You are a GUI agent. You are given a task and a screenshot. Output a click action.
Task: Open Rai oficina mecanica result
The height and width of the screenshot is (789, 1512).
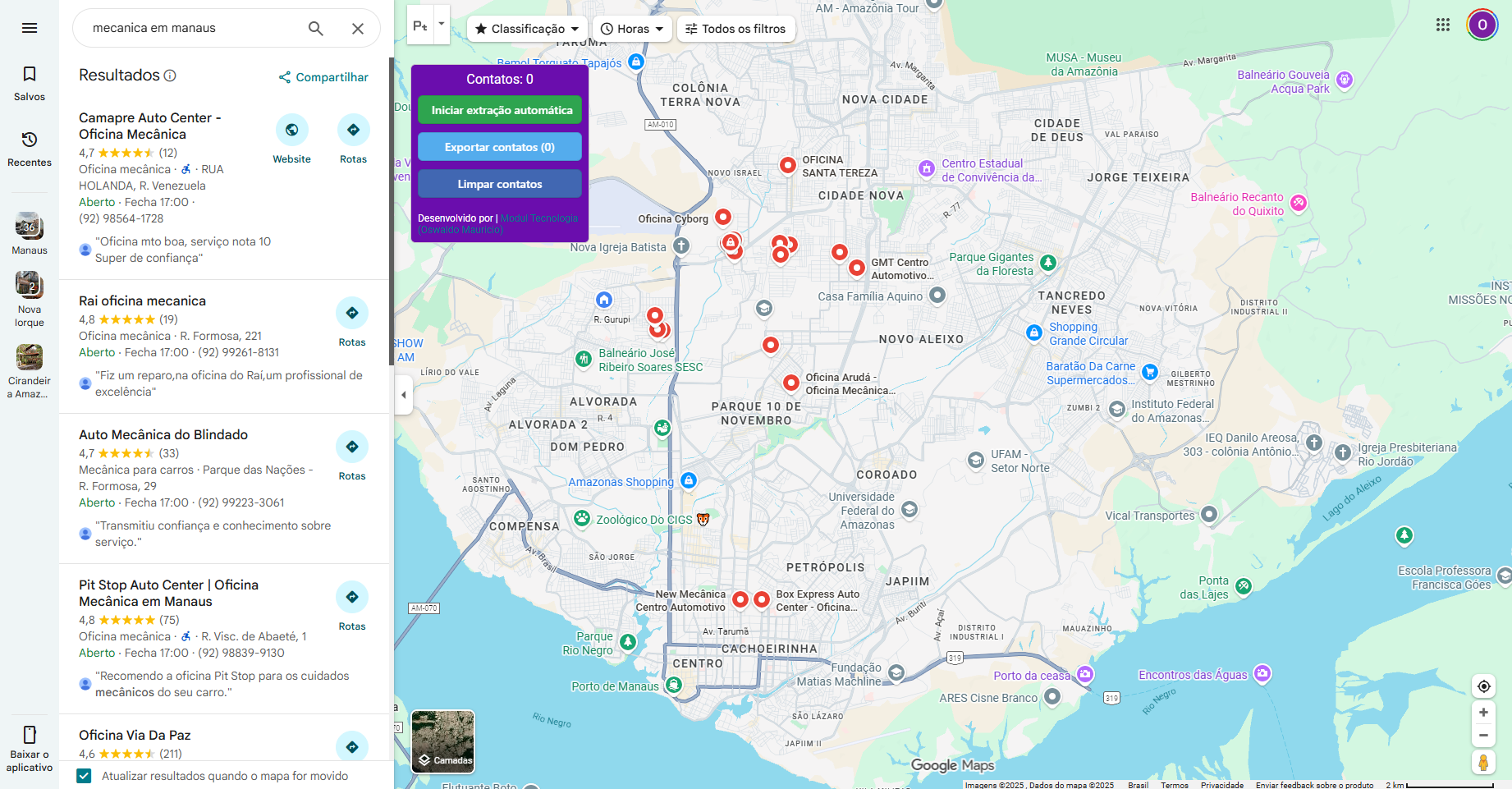tap(142, 301)
